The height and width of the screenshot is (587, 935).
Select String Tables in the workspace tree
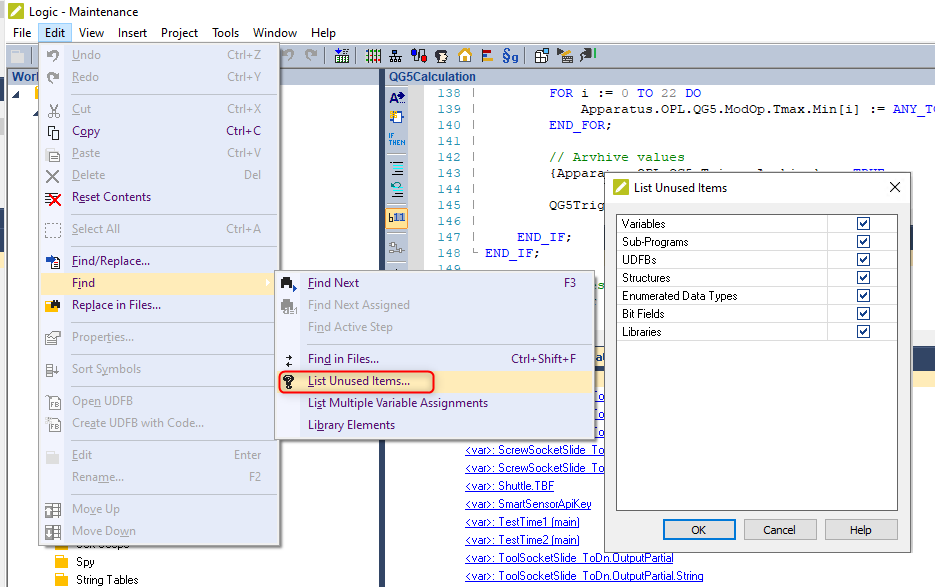tap(107, 579)
